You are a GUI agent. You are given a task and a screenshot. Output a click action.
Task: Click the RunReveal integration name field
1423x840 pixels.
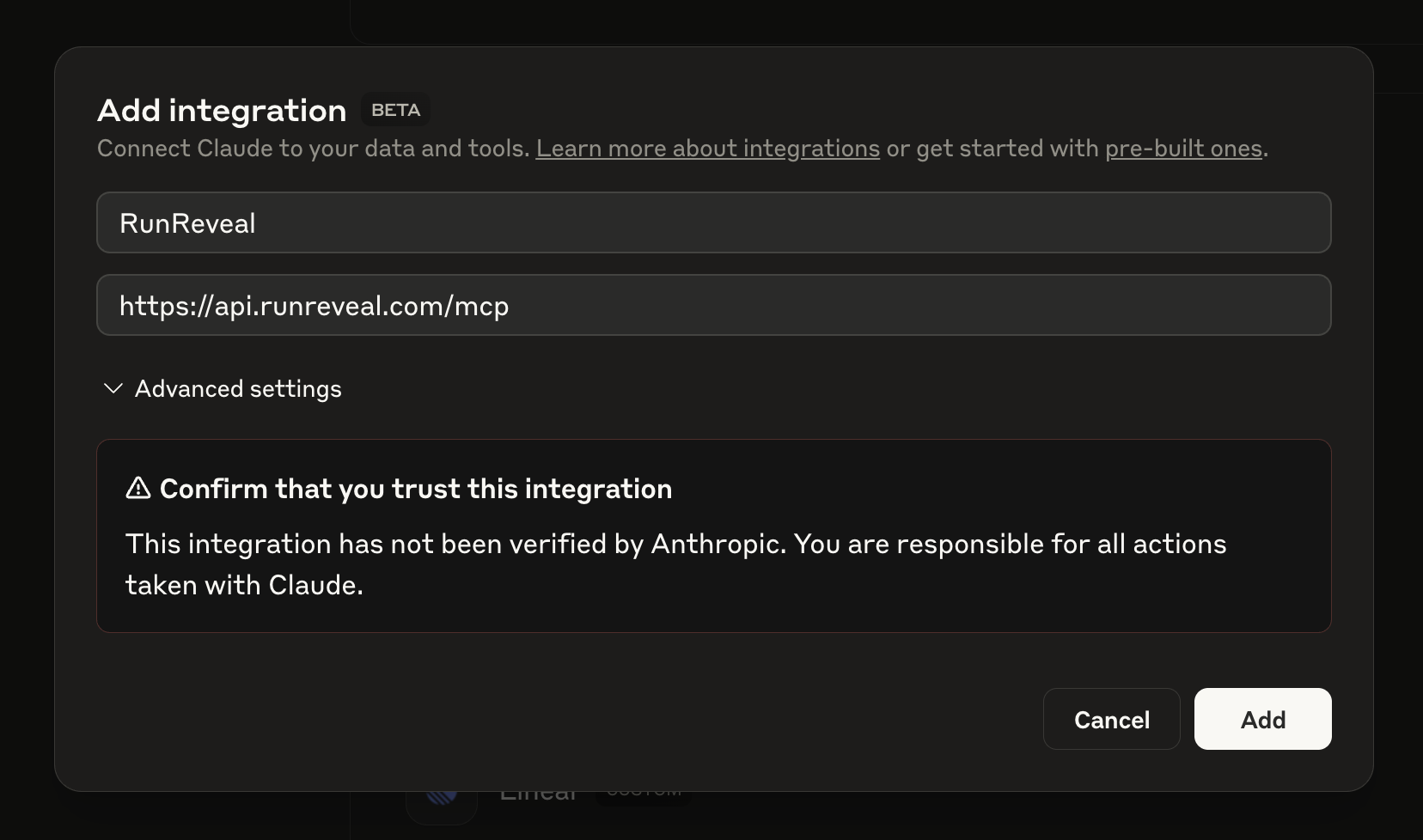(x=713, y=223)
